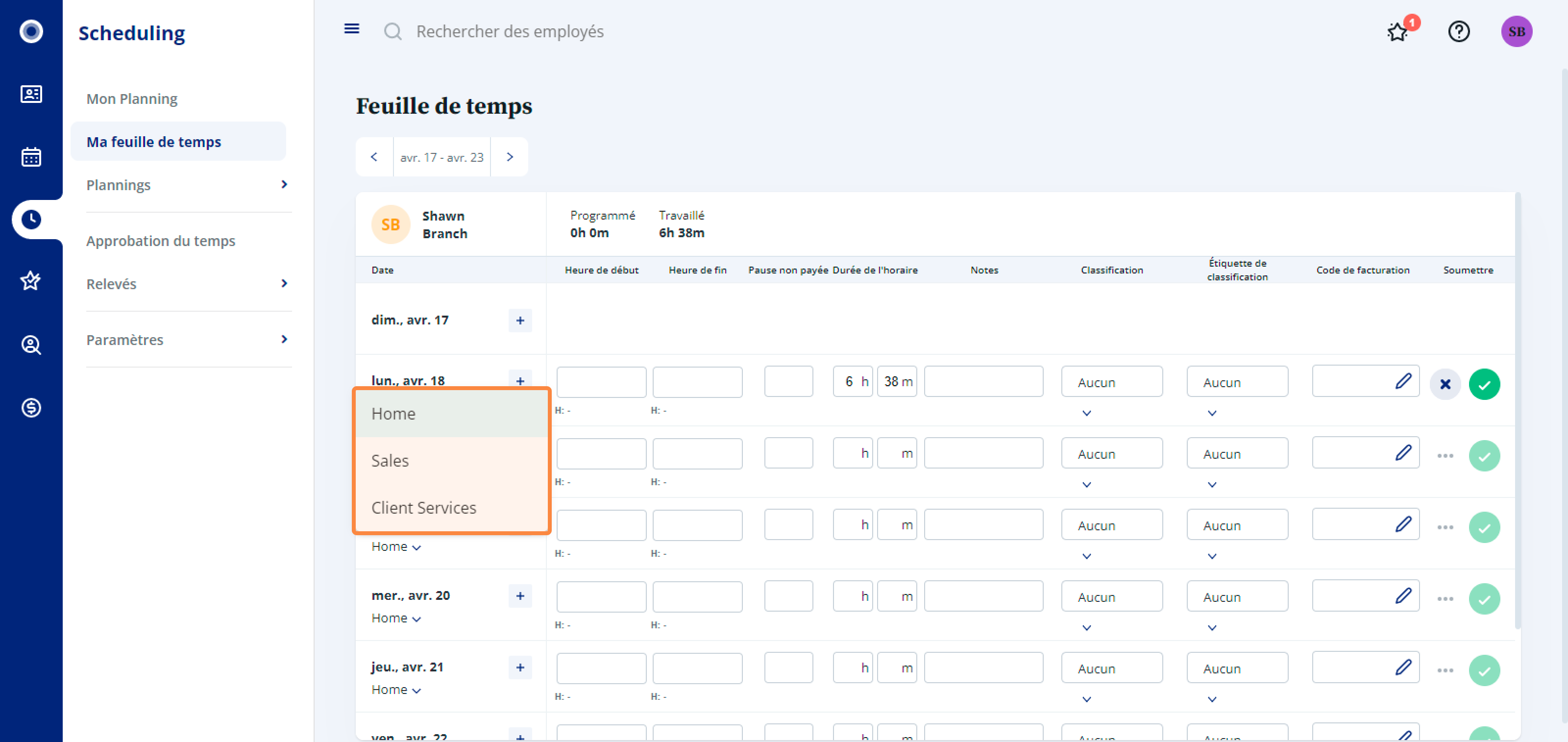Open the Home department dropdown under mer., avr. 20
The image size is (1568, 742).
pyautogui.click(x=396, y=618)
